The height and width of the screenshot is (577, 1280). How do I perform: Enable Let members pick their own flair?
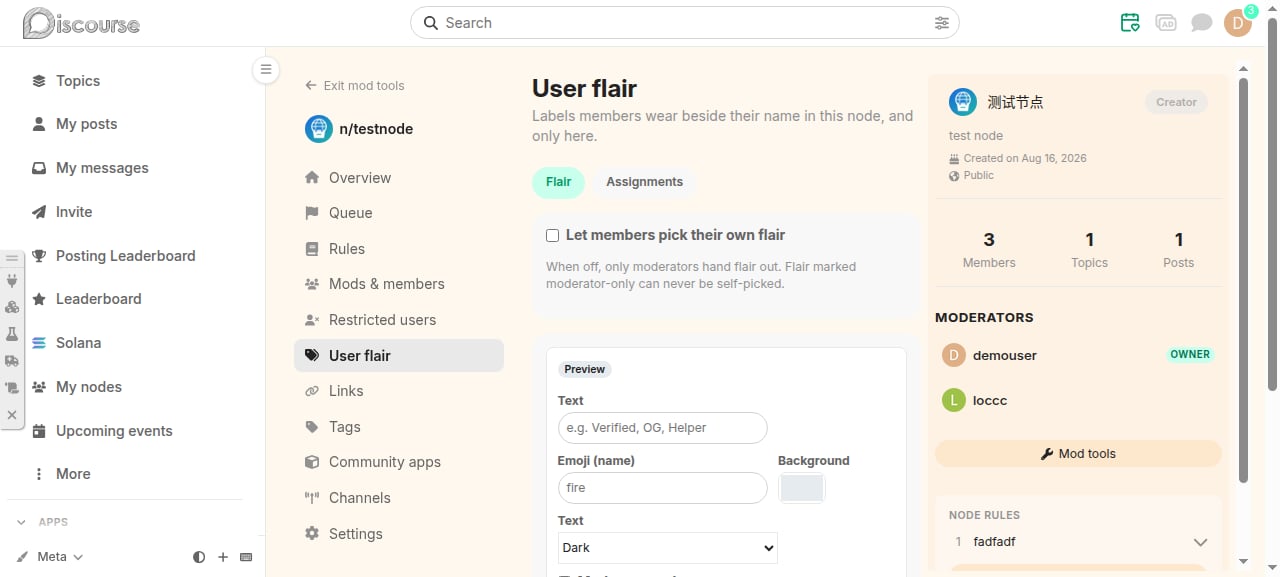pos(552,236)
